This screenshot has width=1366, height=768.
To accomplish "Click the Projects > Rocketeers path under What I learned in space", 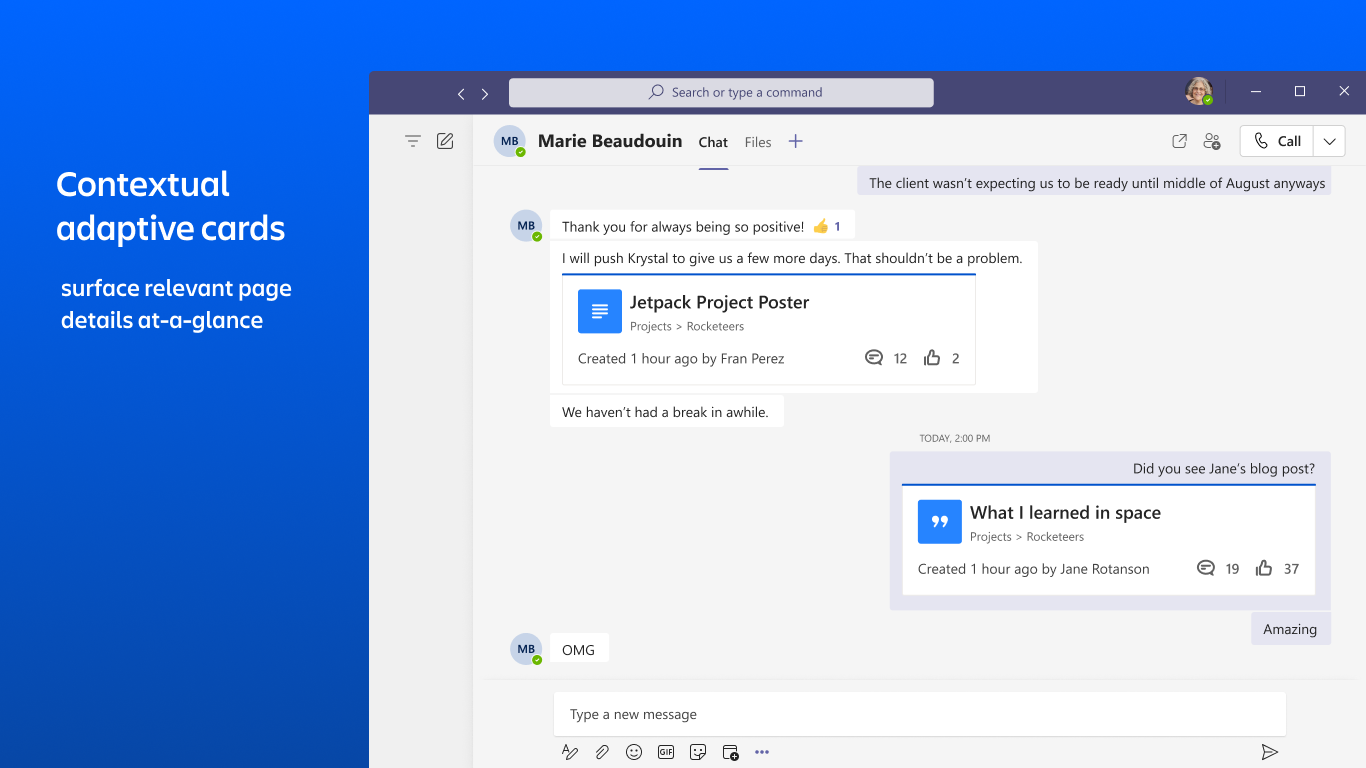I will coord(1027,537).
